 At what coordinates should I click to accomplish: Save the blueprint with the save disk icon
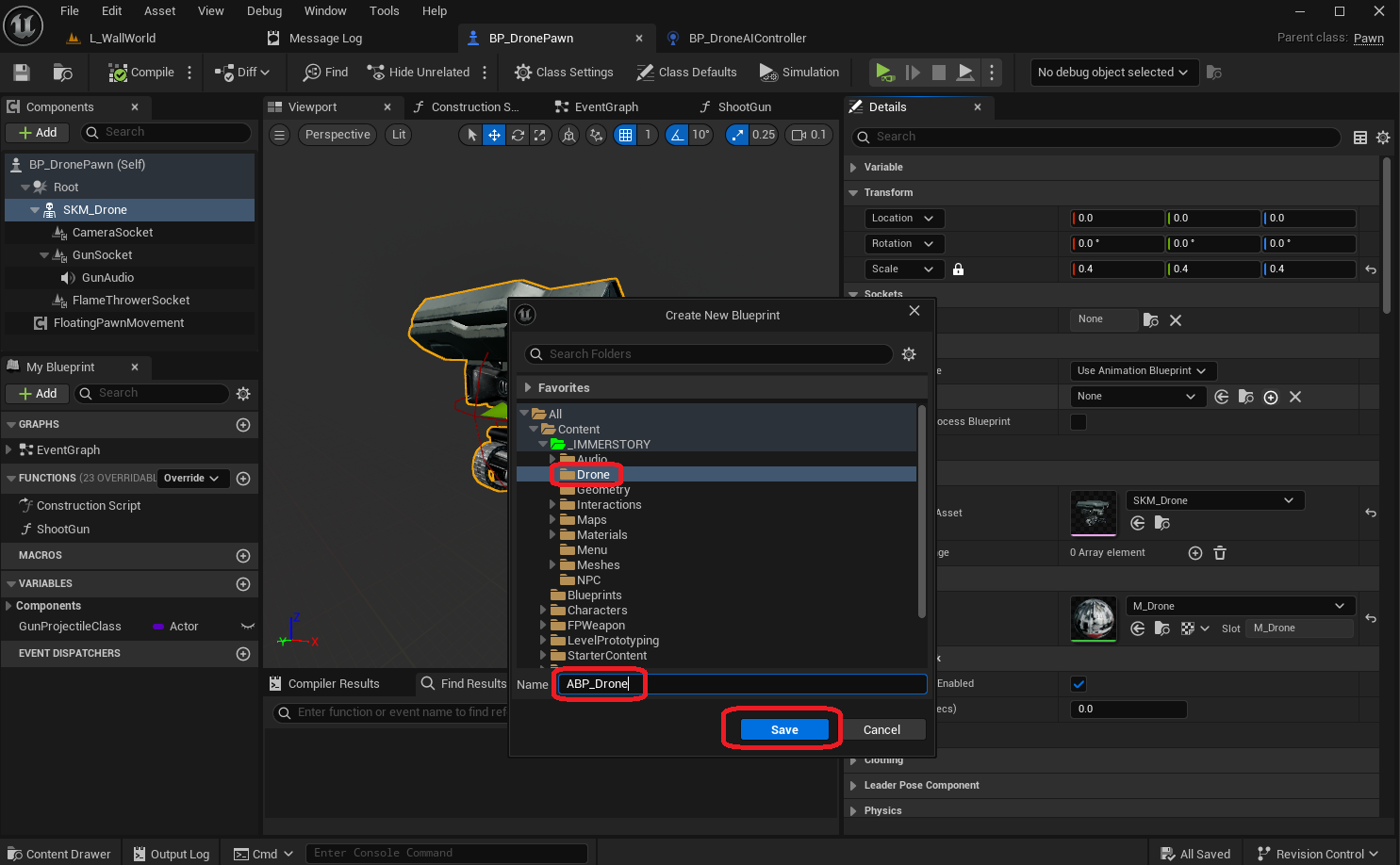[22, 73]
